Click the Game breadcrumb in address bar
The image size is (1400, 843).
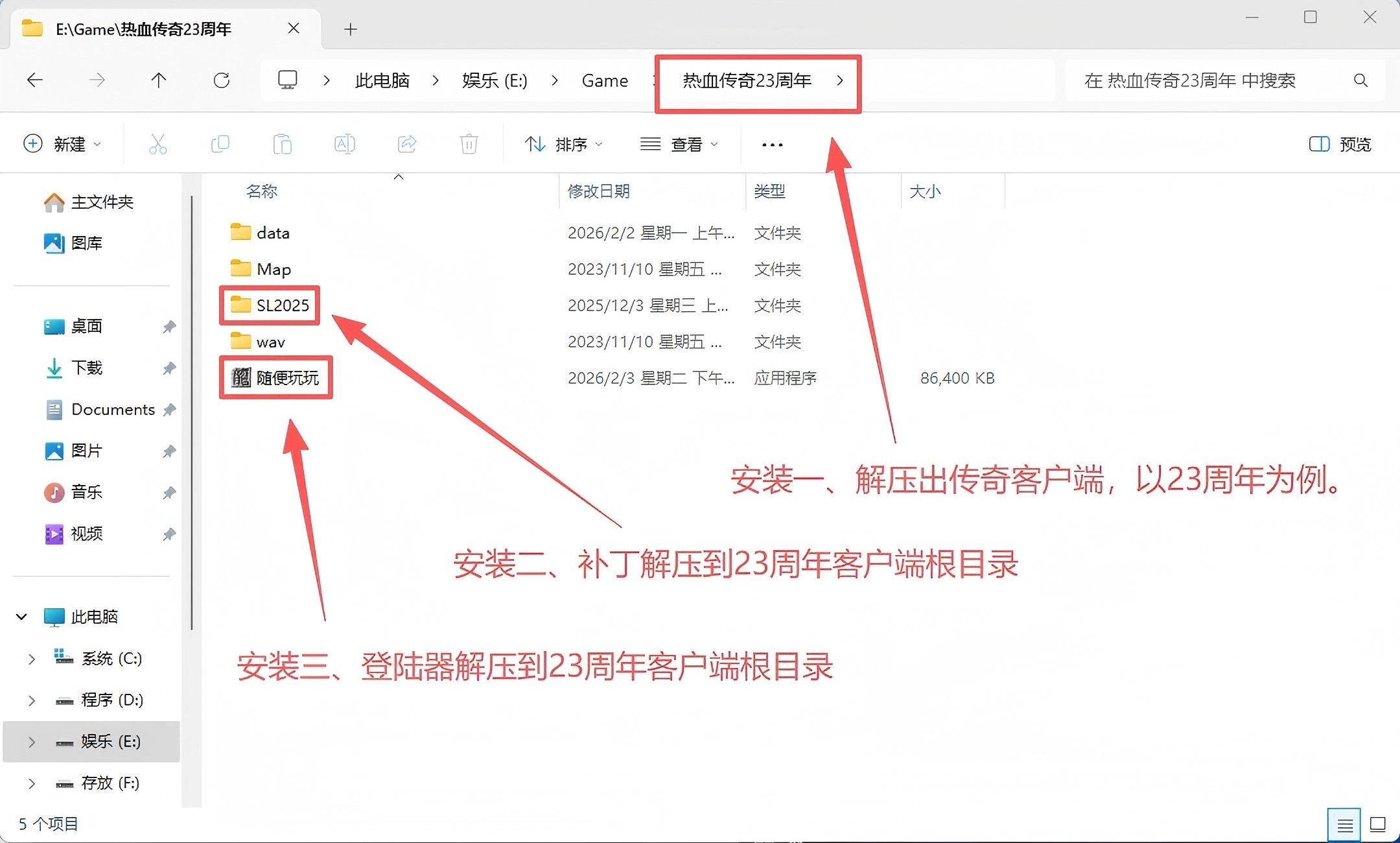pyautogui.click(x=605, y=80)
